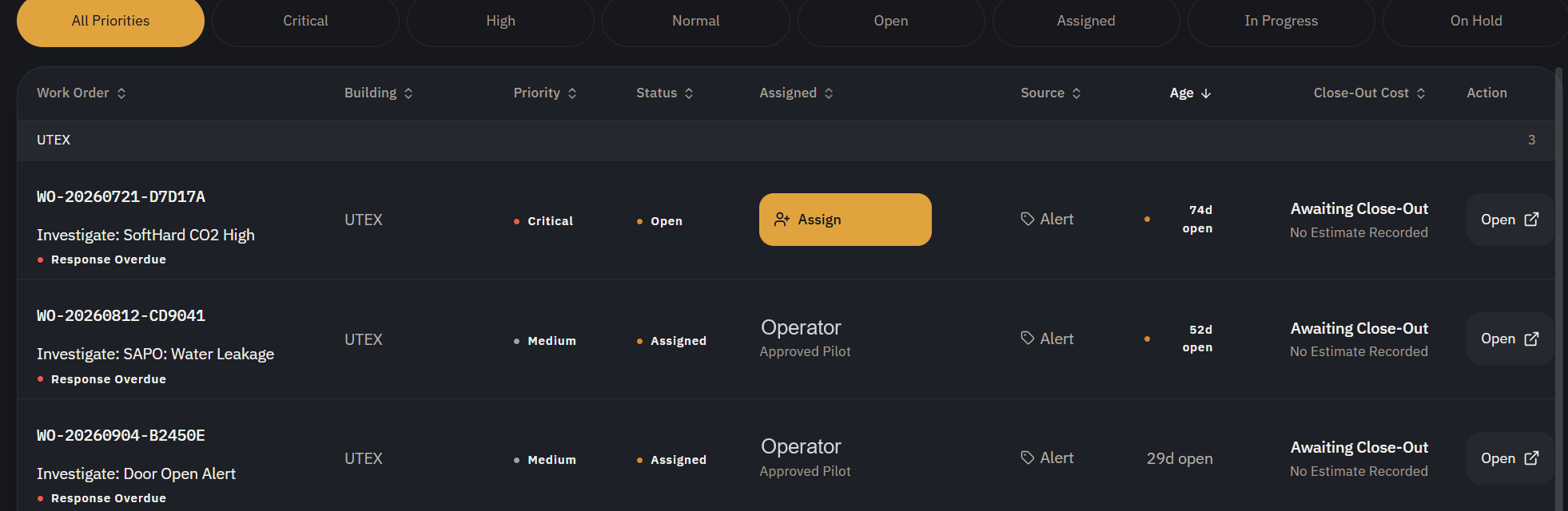This screenshot has width=1568, height=511.
Task: Open the Door Open Alert work order
Action: 1510,458
